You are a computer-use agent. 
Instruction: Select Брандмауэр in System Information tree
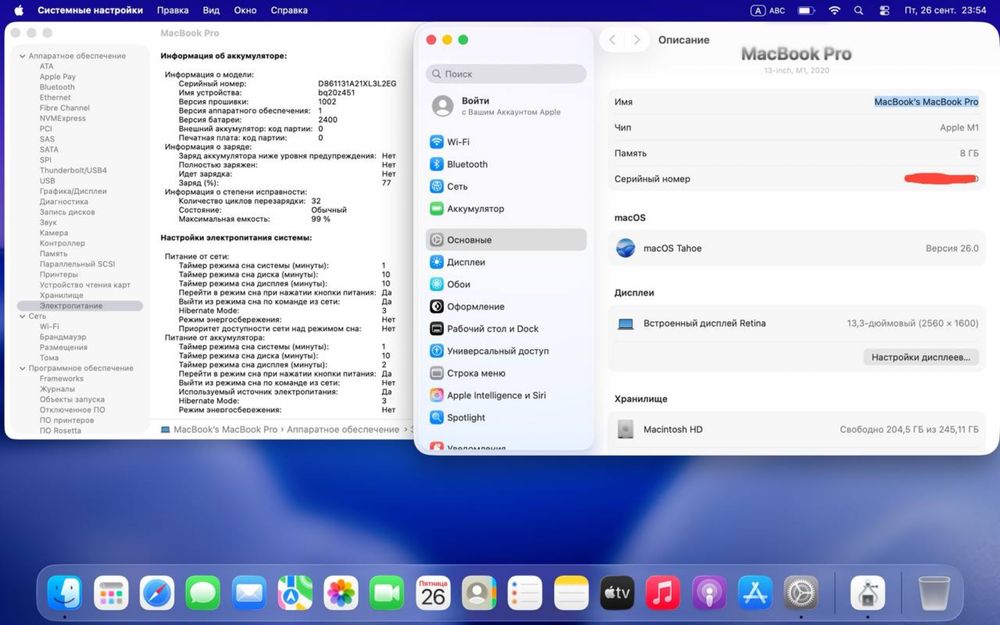click(x=62, y=337)
